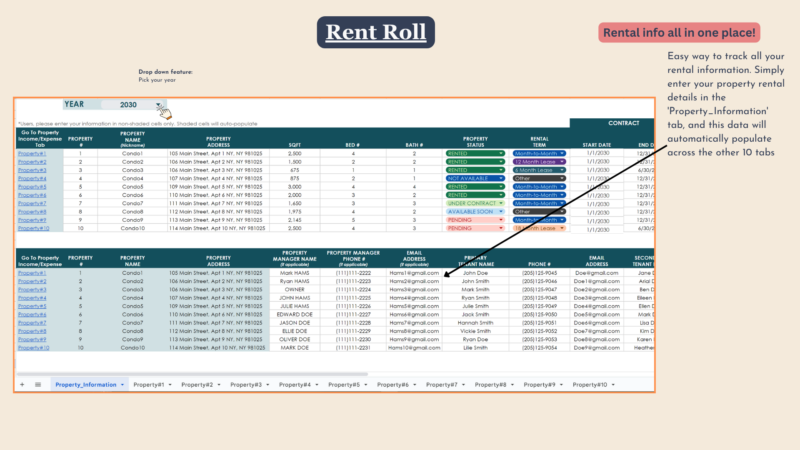Screen dimensions: 800x450
Task: Open Condo10 18 Month Lease dropdown
Action: click(562, 229)
